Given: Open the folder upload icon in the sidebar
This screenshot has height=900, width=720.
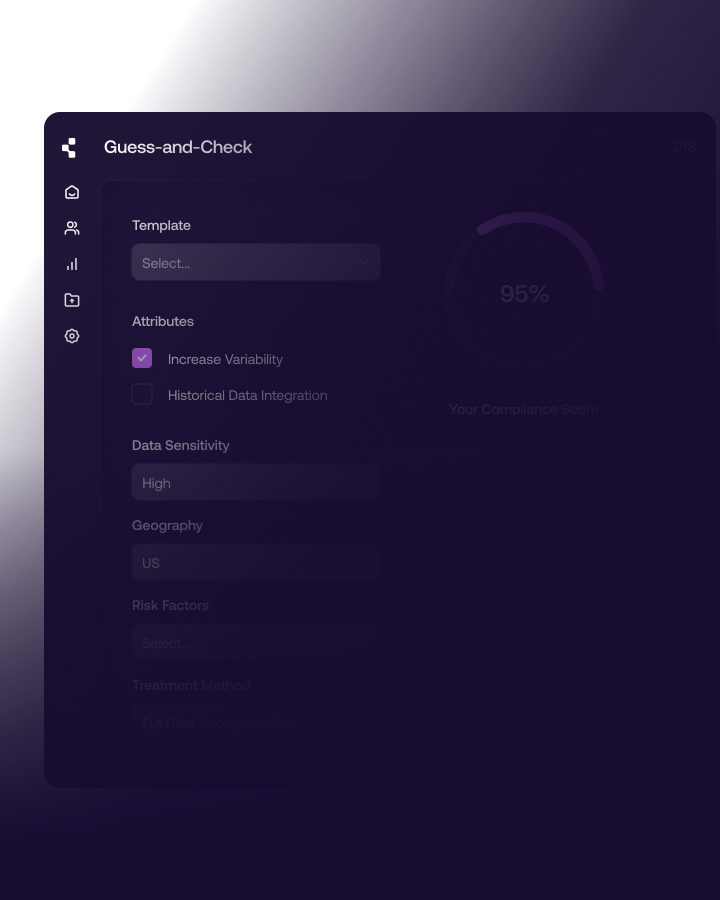Looking at the screenshot, I should pyautogui.click(x=72, y=300).
